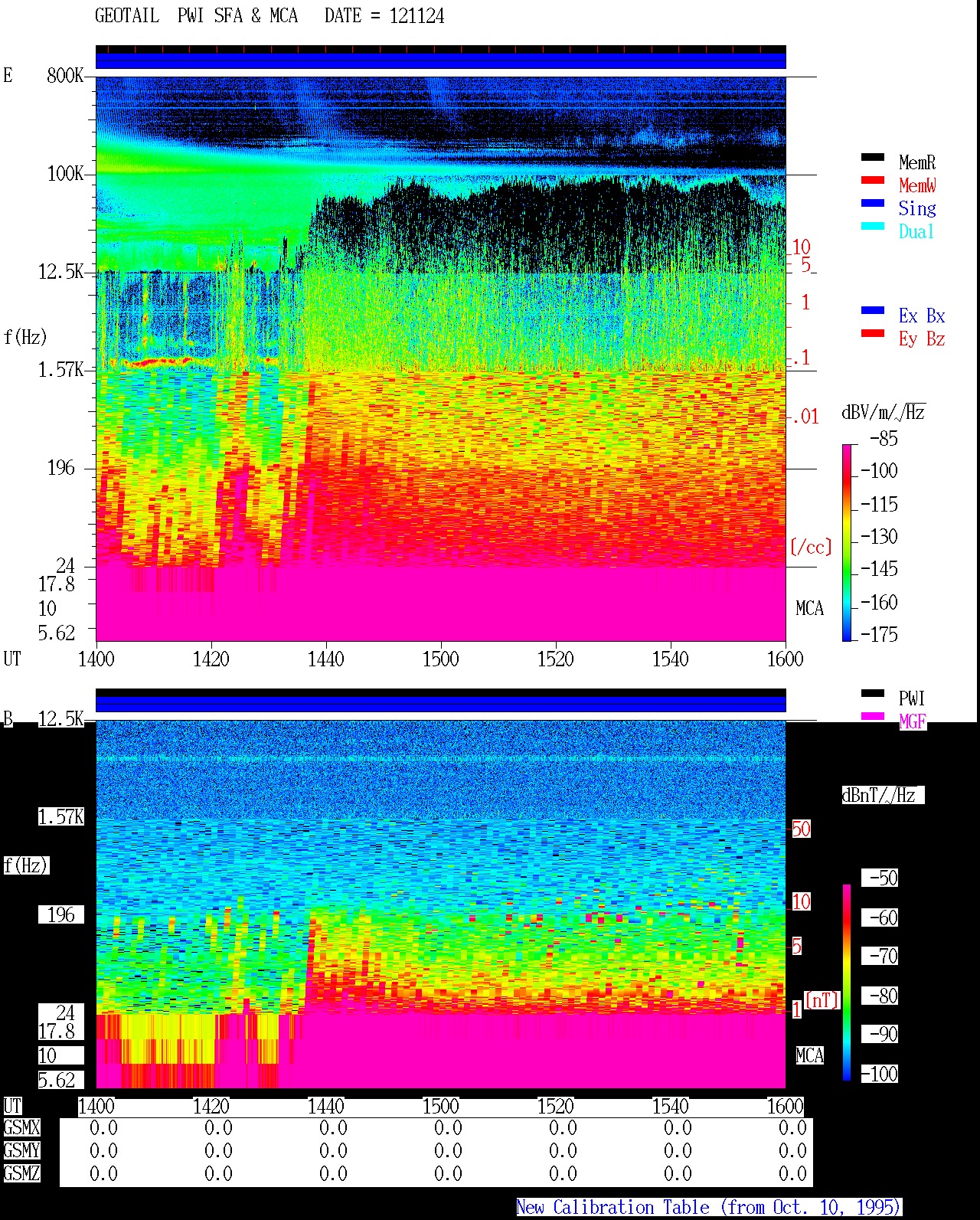Click the 'dBnT/√Hz' unit heading
The height and width of the screenshot is (1220, 980).
click(883, 795)
